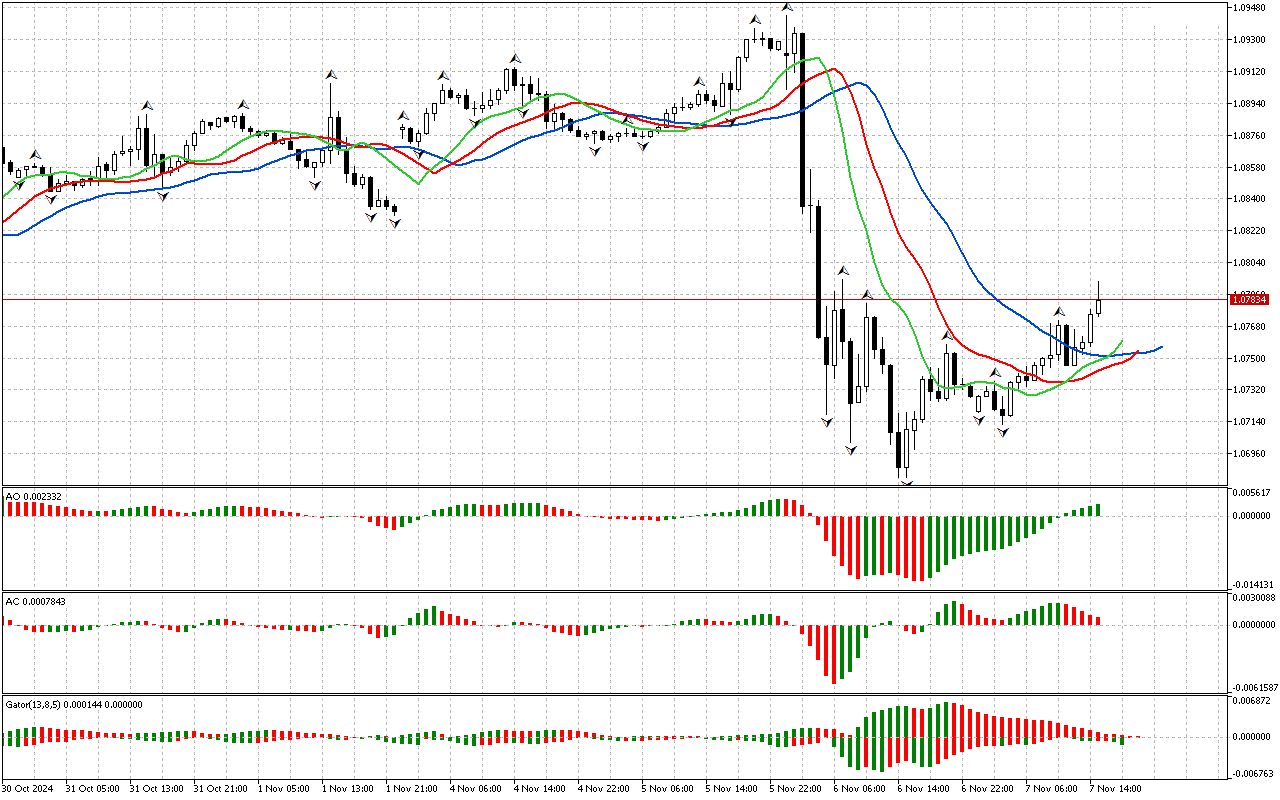Screen dimensions: 1280x800
Task: Click the 4 Nov 06:00 time label
Action: tap(475, 789)
